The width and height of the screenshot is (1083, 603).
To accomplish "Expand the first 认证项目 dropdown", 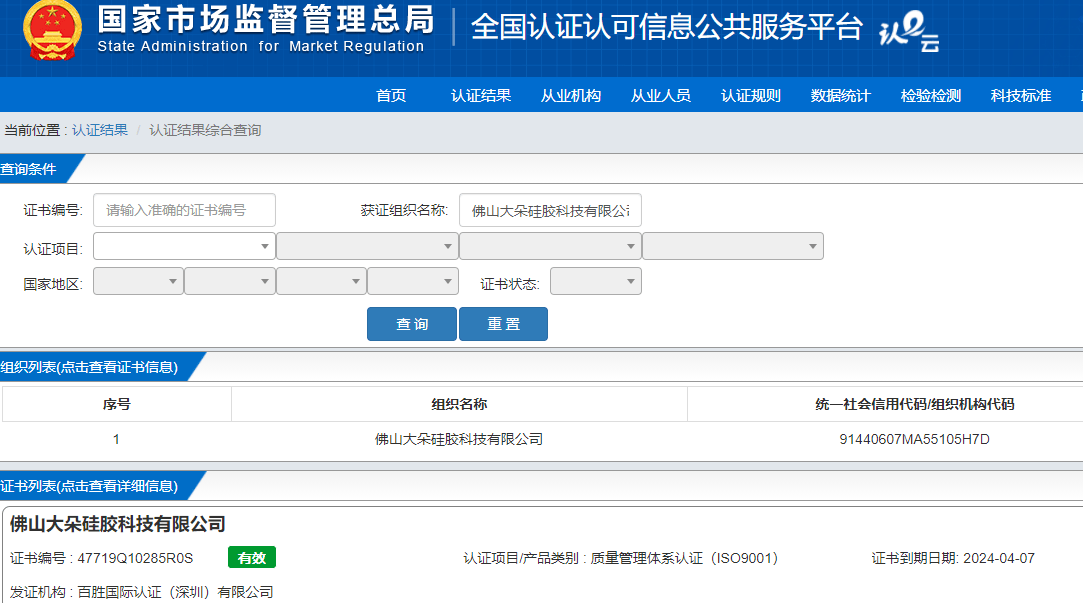I will point(184,246).
